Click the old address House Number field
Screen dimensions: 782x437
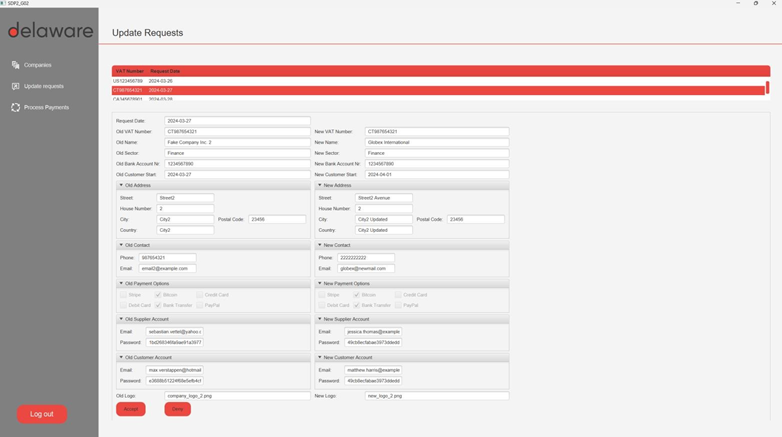185,209
